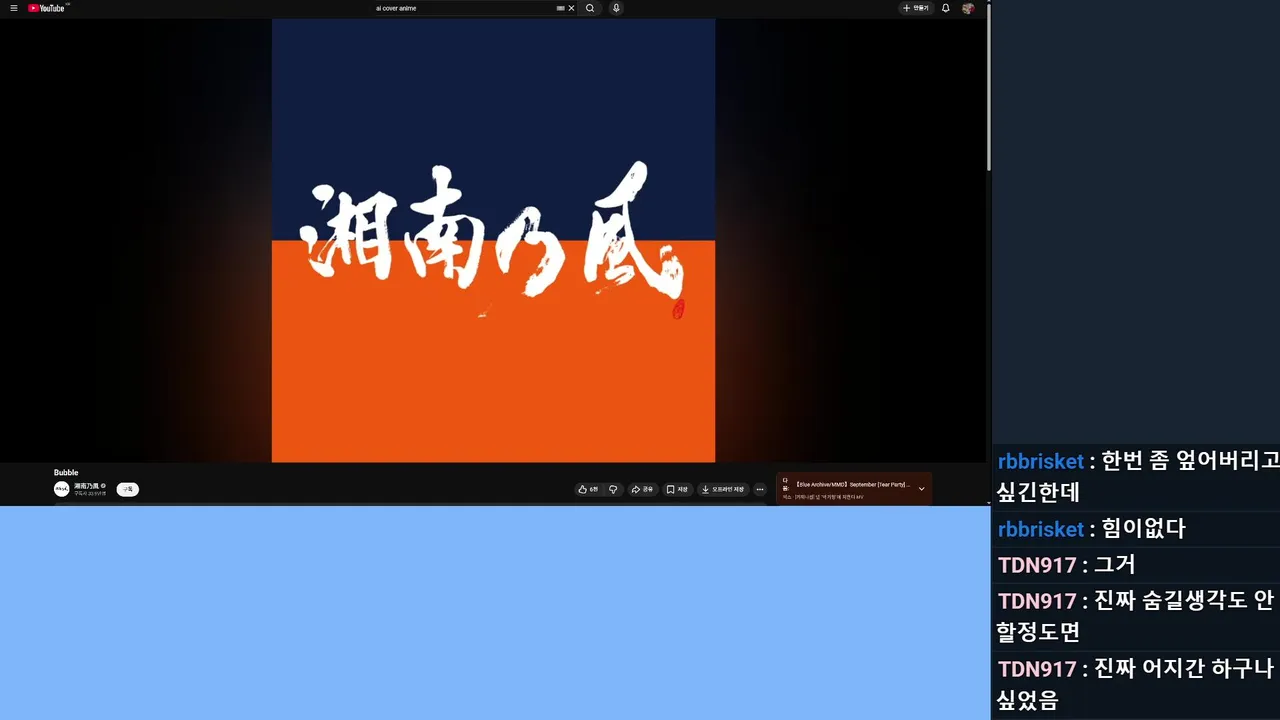Screen dimensions: 1280x720
Task: Click chat message '진짜 숨길생각도 안 할정도면'
Action: 1135,616
